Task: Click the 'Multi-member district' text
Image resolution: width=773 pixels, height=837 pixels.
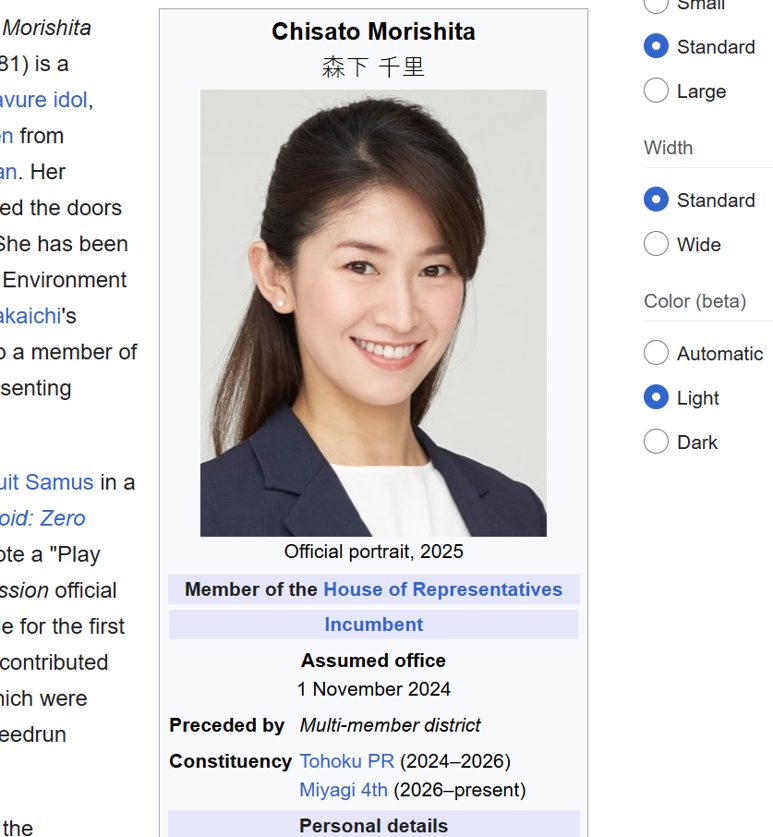Action: pos(390,725)
